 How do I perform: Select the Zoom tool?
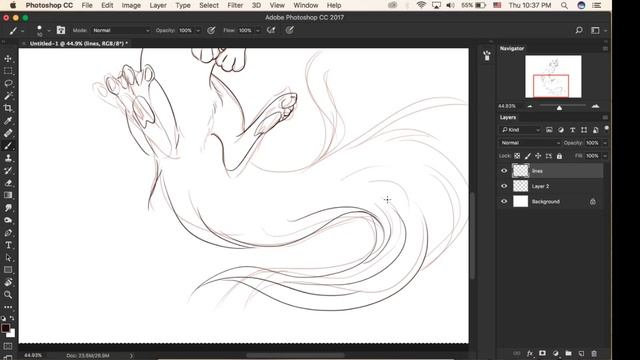[x=8, y=294]
